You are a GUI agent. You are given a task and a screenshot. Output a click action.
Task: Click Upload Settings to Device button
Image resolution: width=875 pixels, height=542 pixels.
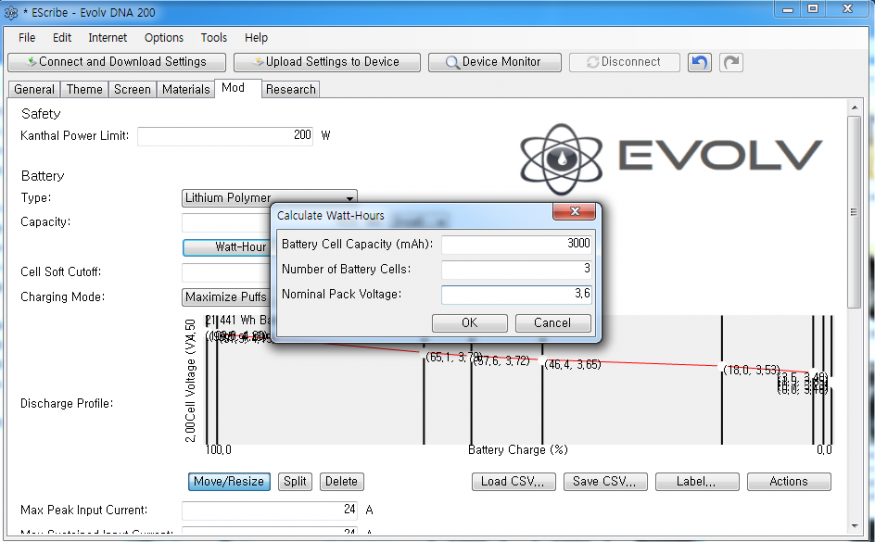point(327,62)
